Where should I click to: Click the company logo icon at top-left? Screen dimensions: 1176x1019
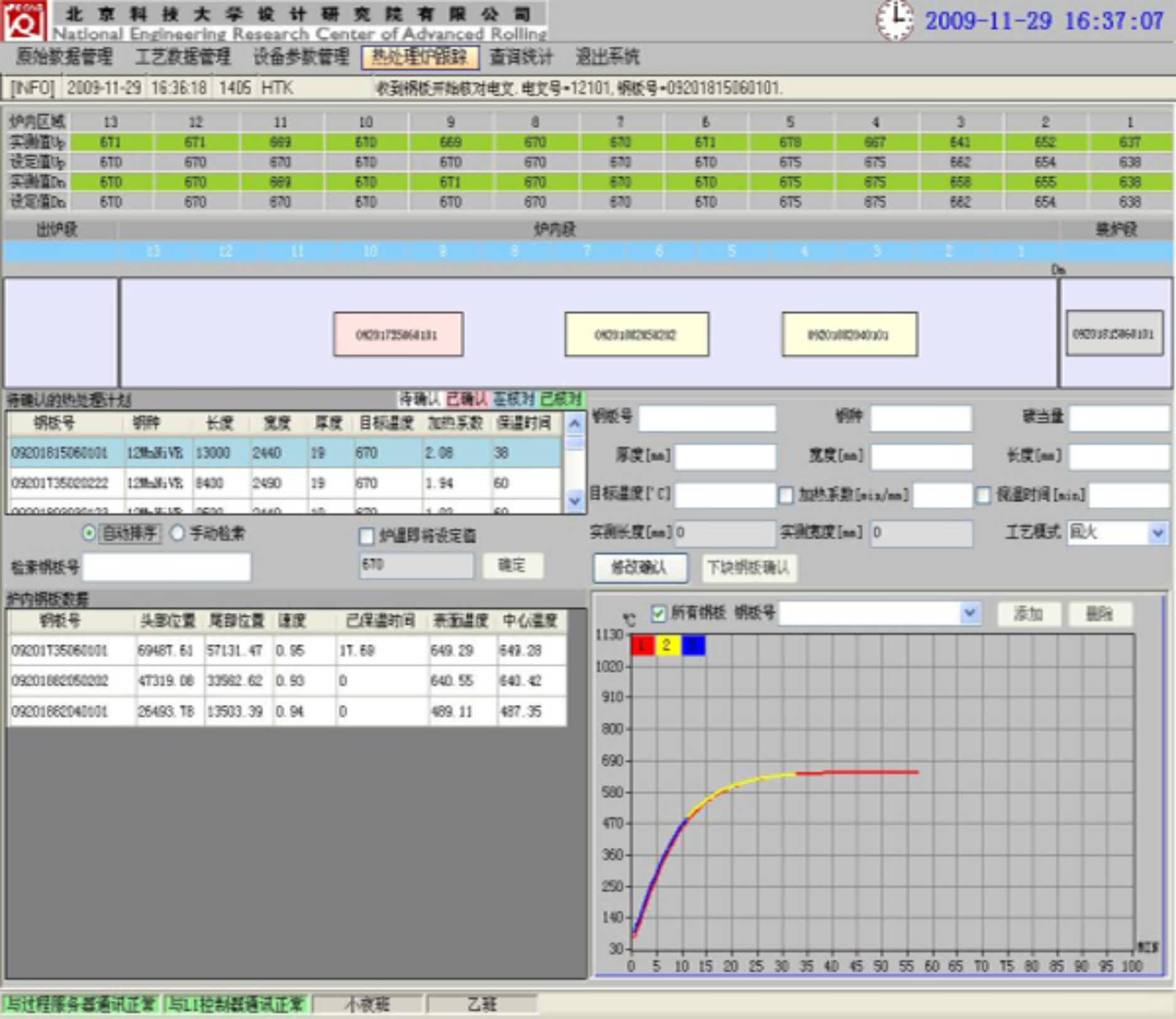23,19
